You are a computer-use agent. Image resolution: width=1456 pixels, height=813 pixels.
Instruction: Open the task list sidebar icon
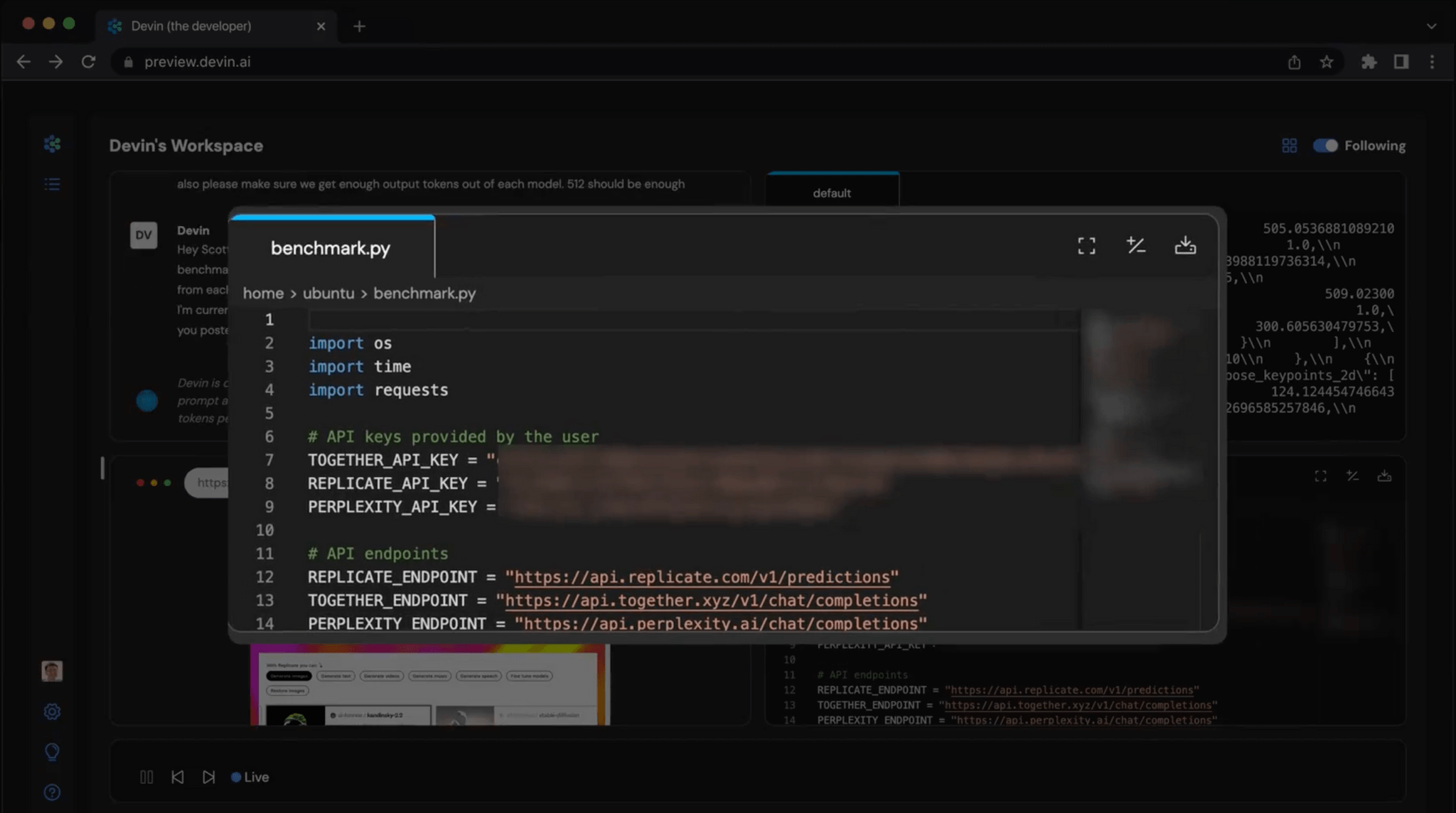tap(52, 184)
